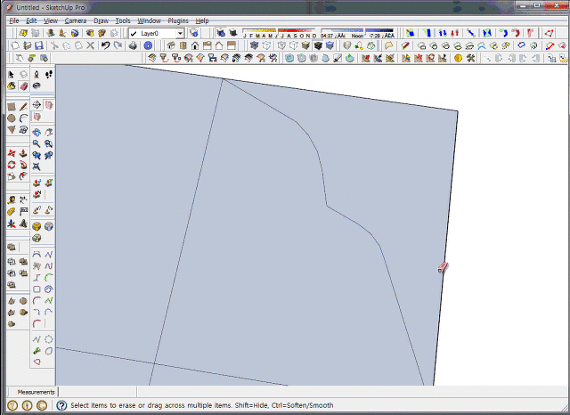Click the Undo arrow icon
Image resolution: width=570 pixels, height=415 pixels.
click(x=105, y=45)
